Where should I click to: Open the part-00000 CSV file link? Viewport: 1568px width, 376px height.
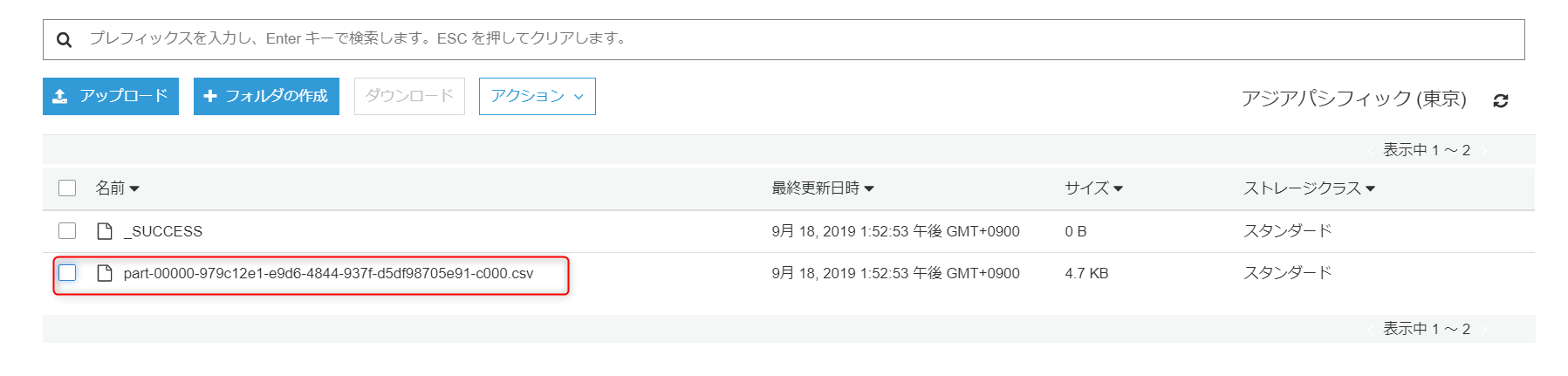(328, 273)
